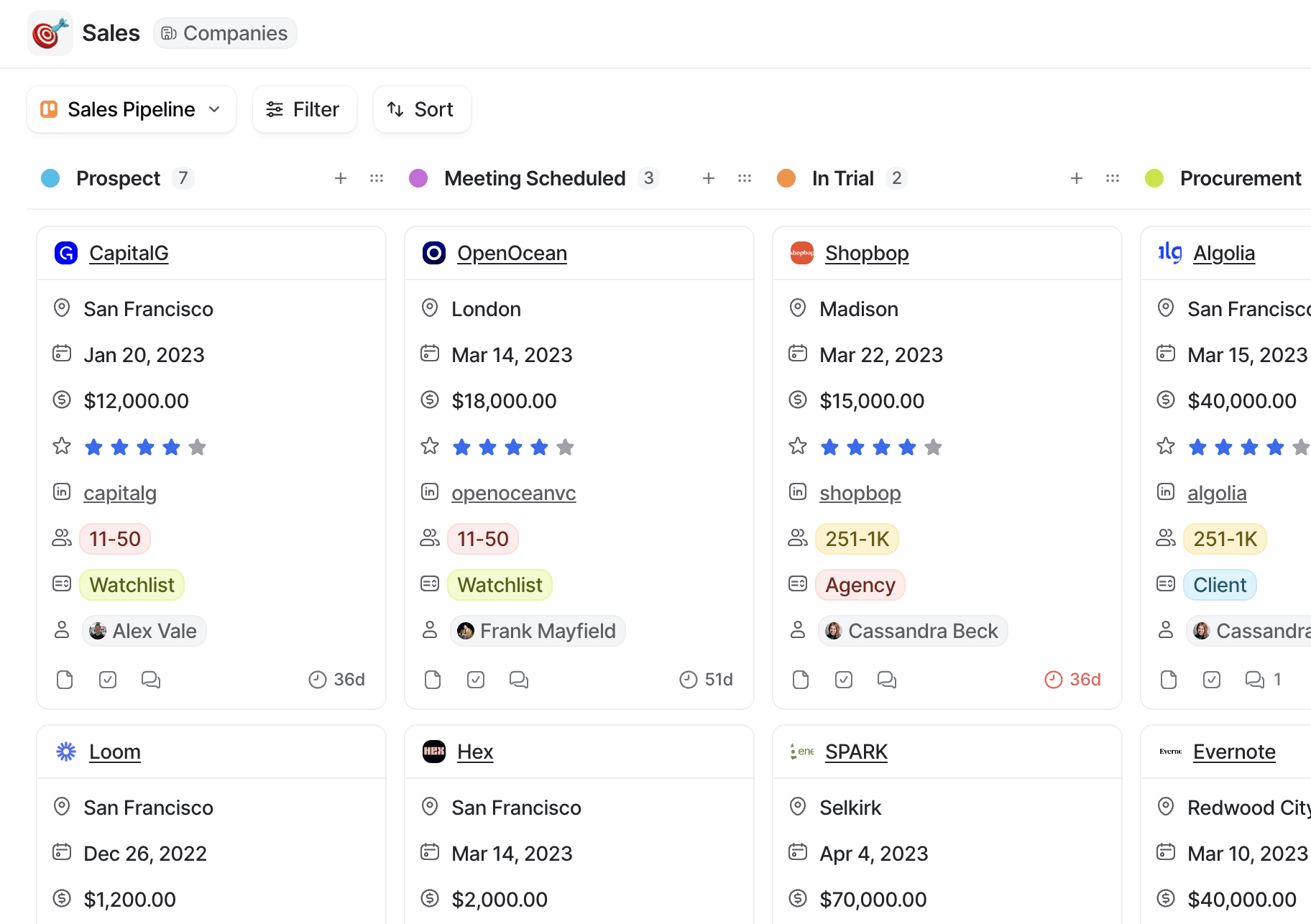Click the Sales target app icon
The image size is (1311, 924).
pyautogui.click(x=50, y=33)
